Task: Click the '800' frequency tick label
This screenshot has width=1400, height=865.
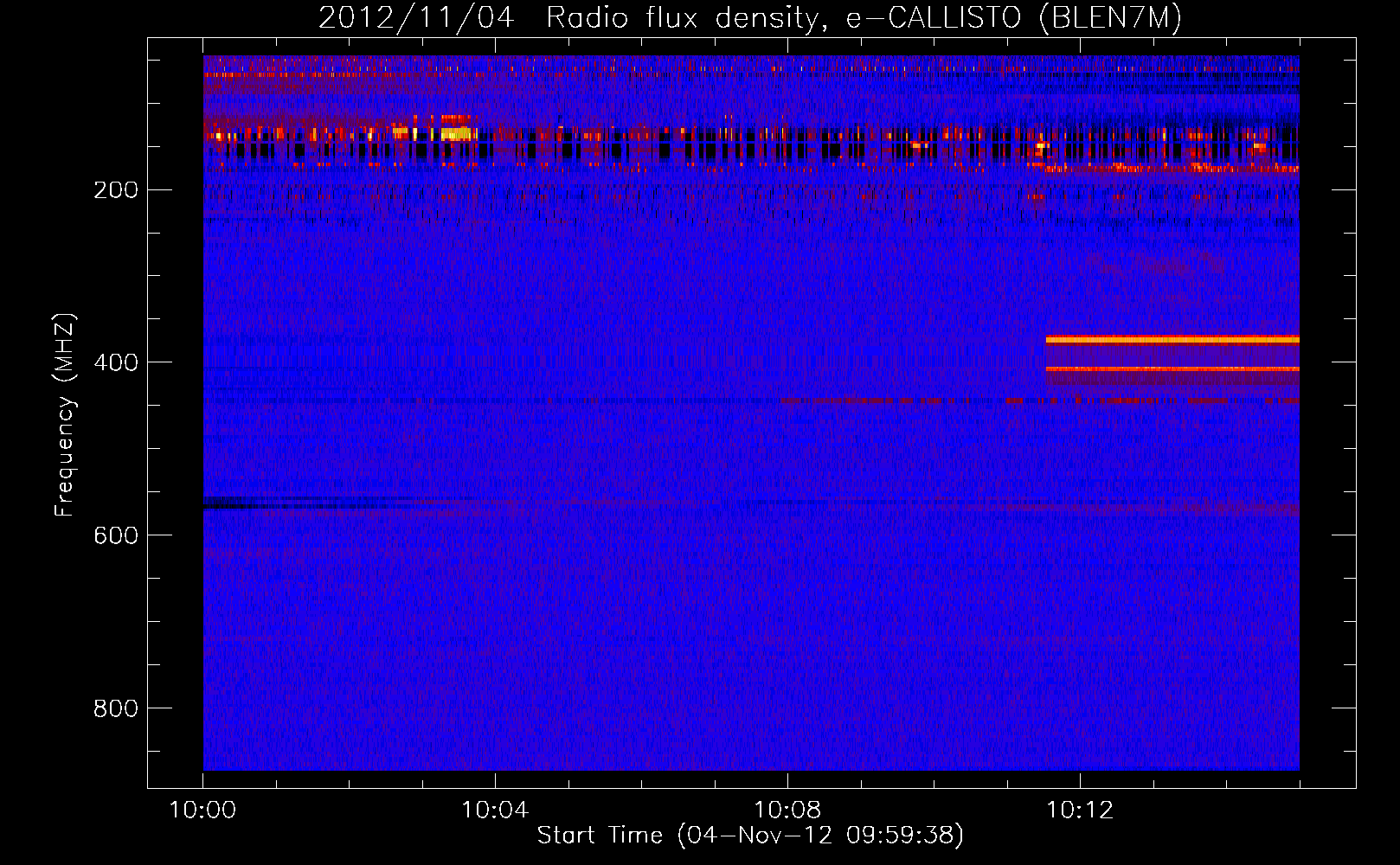Action: pos(116,708)
